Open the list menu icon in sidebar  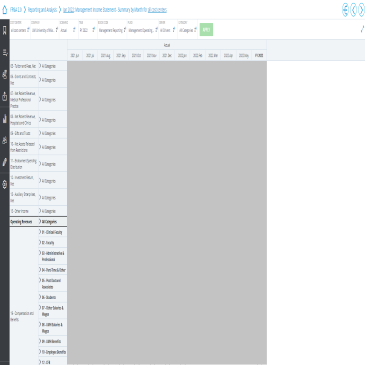tap(4, 52)
